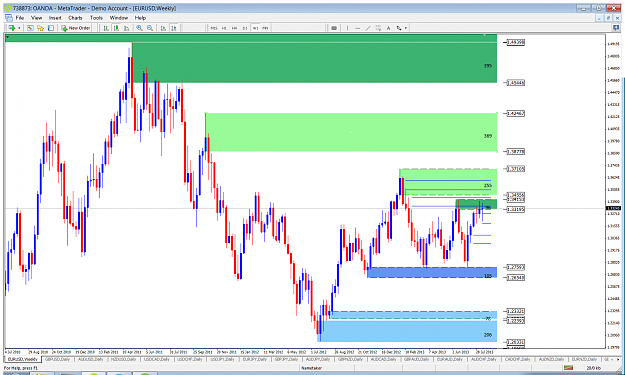Image resolution: width=625 pixels, height=375 pixels.
Task: Switch to the EURJPY,Daily chart tab
Action: 254,359
